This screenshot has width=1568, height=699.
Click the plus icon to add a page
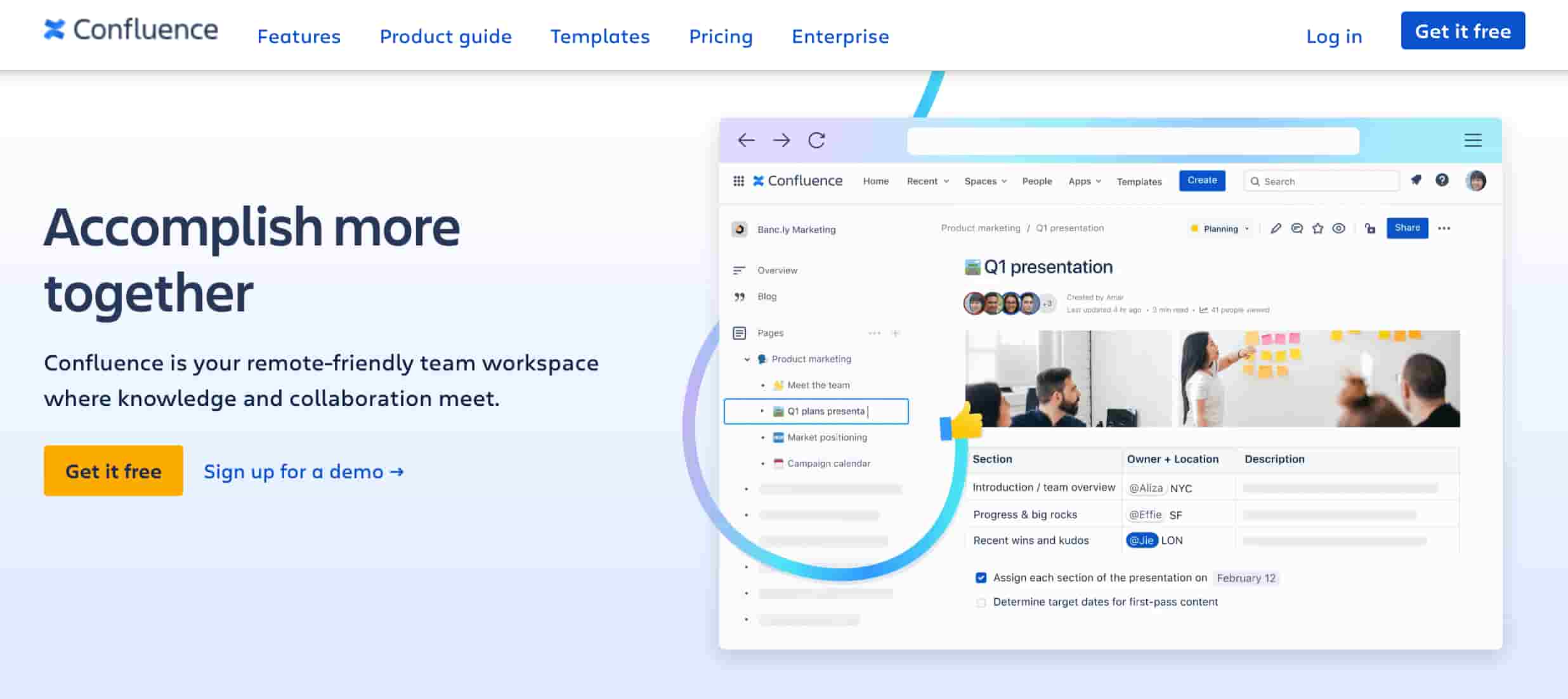896,333
